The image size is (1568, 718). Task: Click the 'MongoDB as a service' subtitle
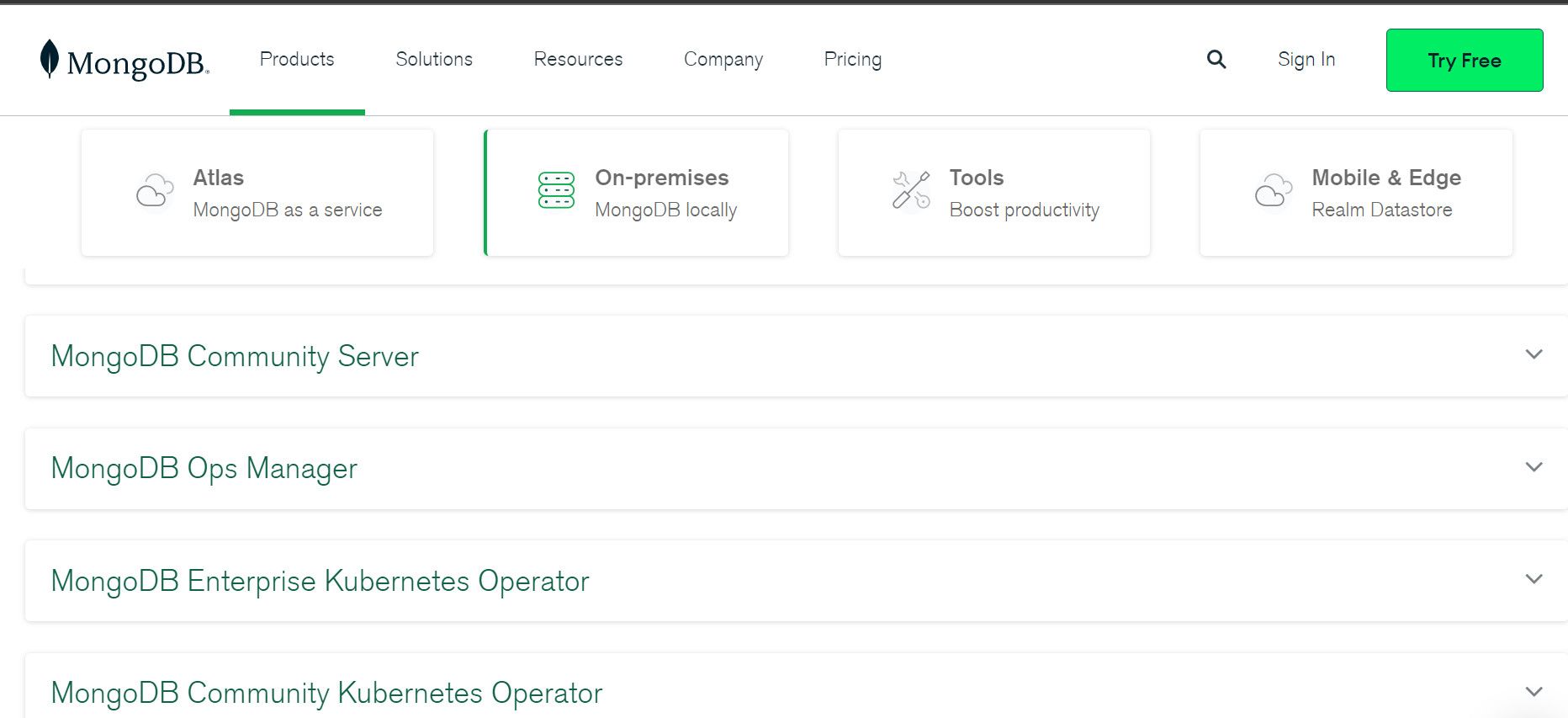click(x=288, y=210)
